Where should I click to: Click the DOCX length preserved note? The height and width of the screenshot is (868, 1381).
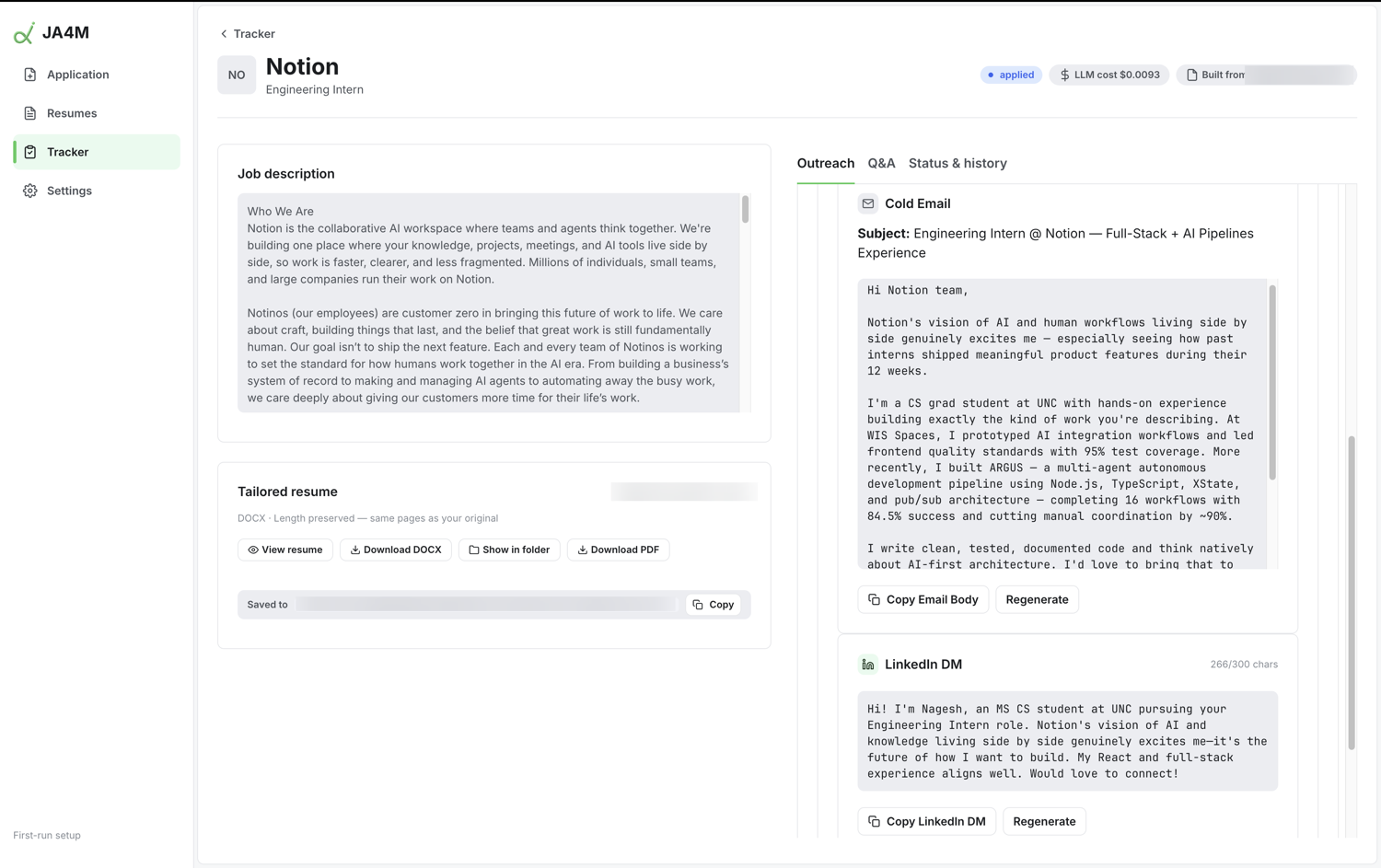pos(368,518)
